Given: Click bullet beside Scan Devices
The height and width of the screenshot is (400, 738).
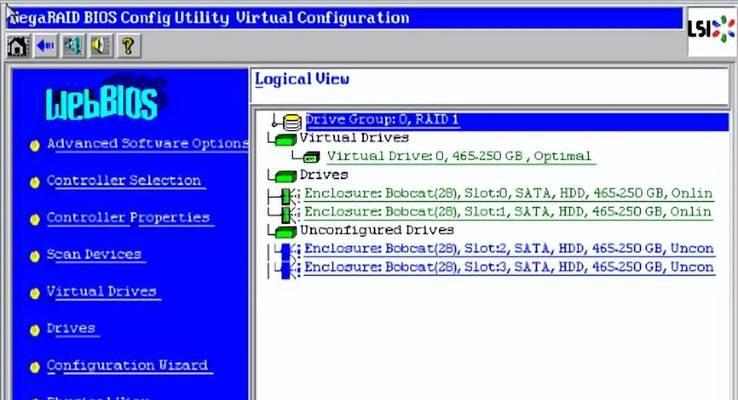Looking at the screenshot, I should point(35,256).
